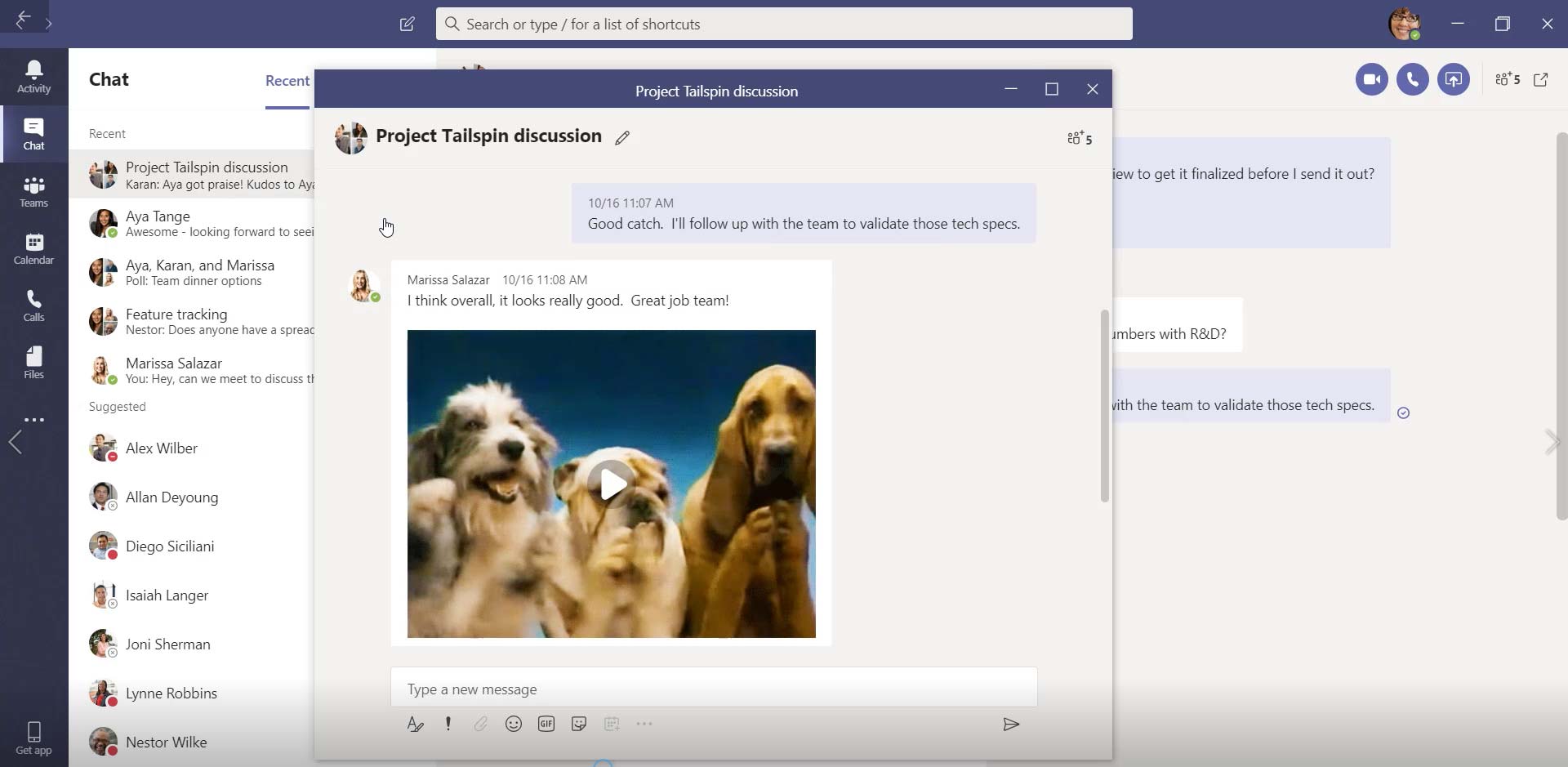Collapse the left panel arrow
1568x767 pixels.
[x=15, y=443]
